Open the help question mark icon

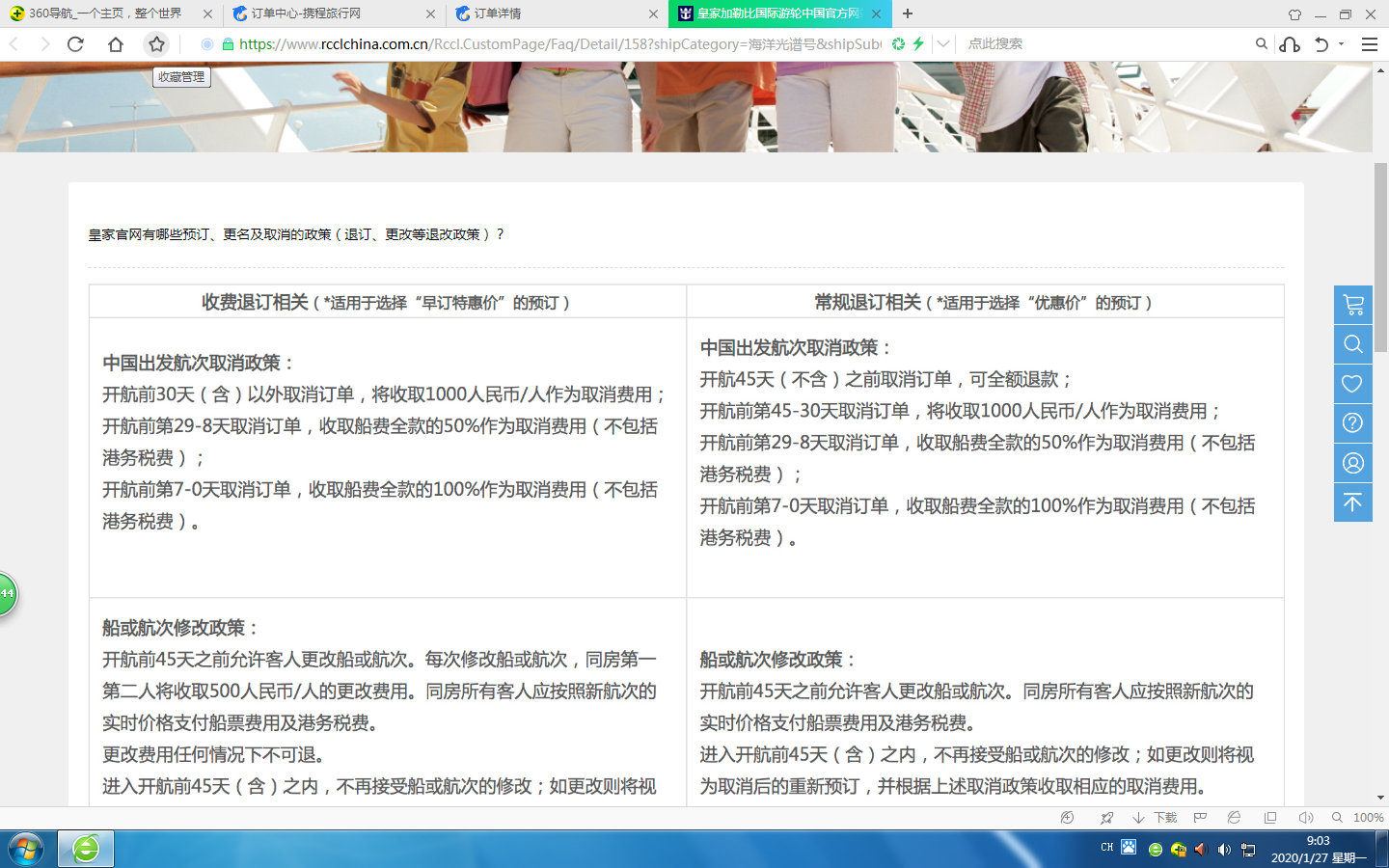click(x=1352, y=423)
